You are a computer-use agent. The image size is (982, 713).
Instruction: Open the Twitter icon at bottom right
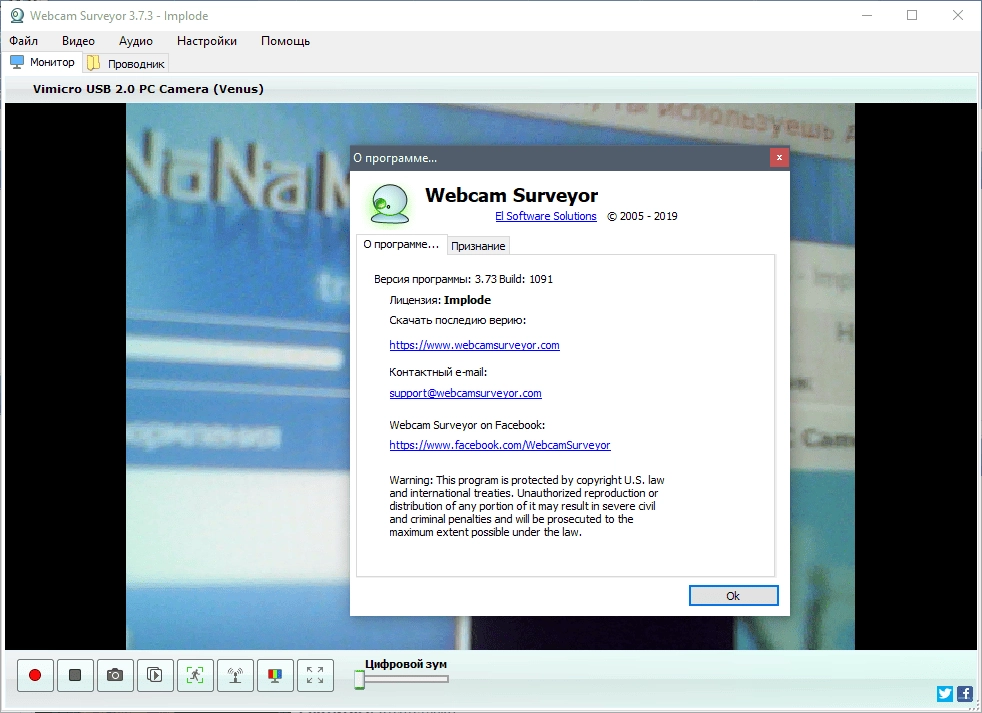(945, 694)
